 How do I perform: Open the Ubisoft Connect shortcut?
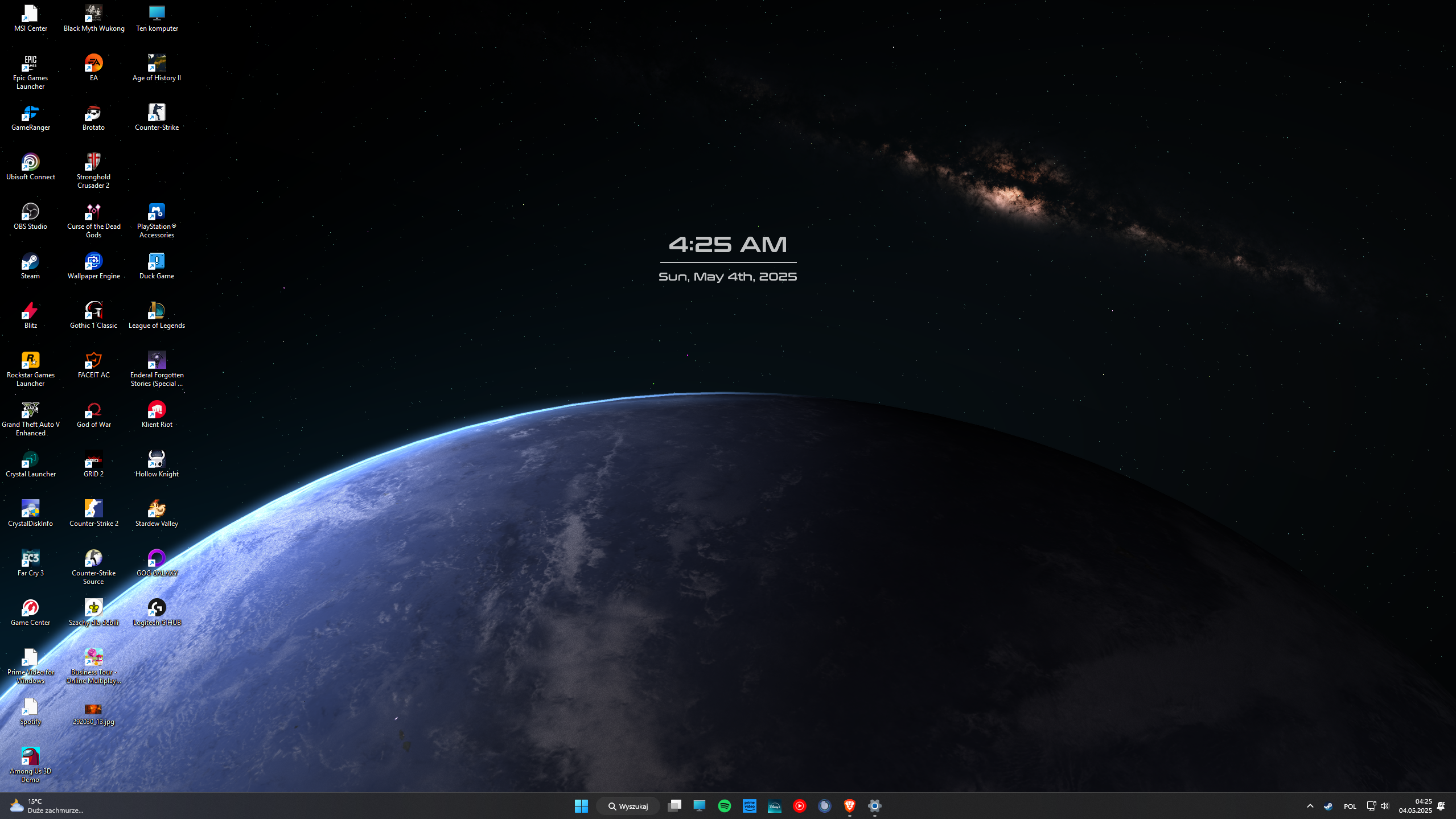(x=31, y=167)
